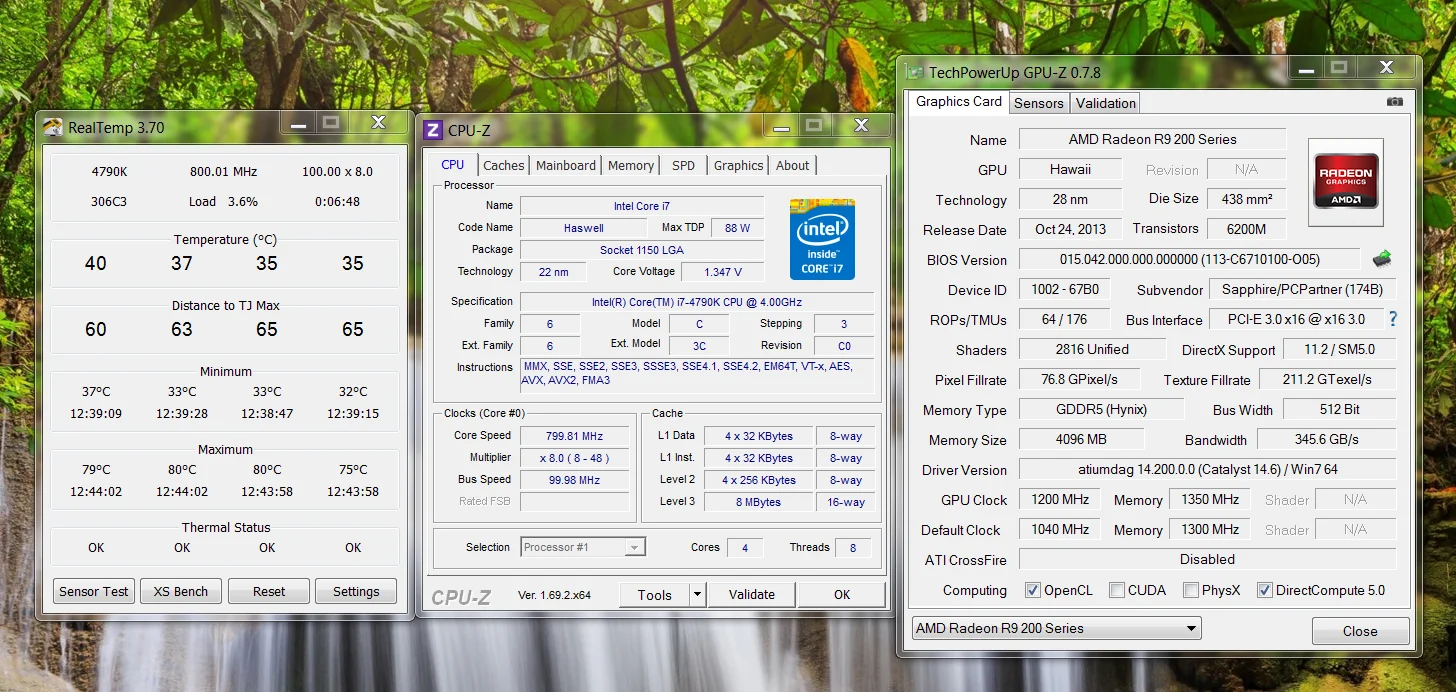The height and width of the screenshot is (692, 1456).
Task: Click OK in the CPU-Z window
Action: 842,595
